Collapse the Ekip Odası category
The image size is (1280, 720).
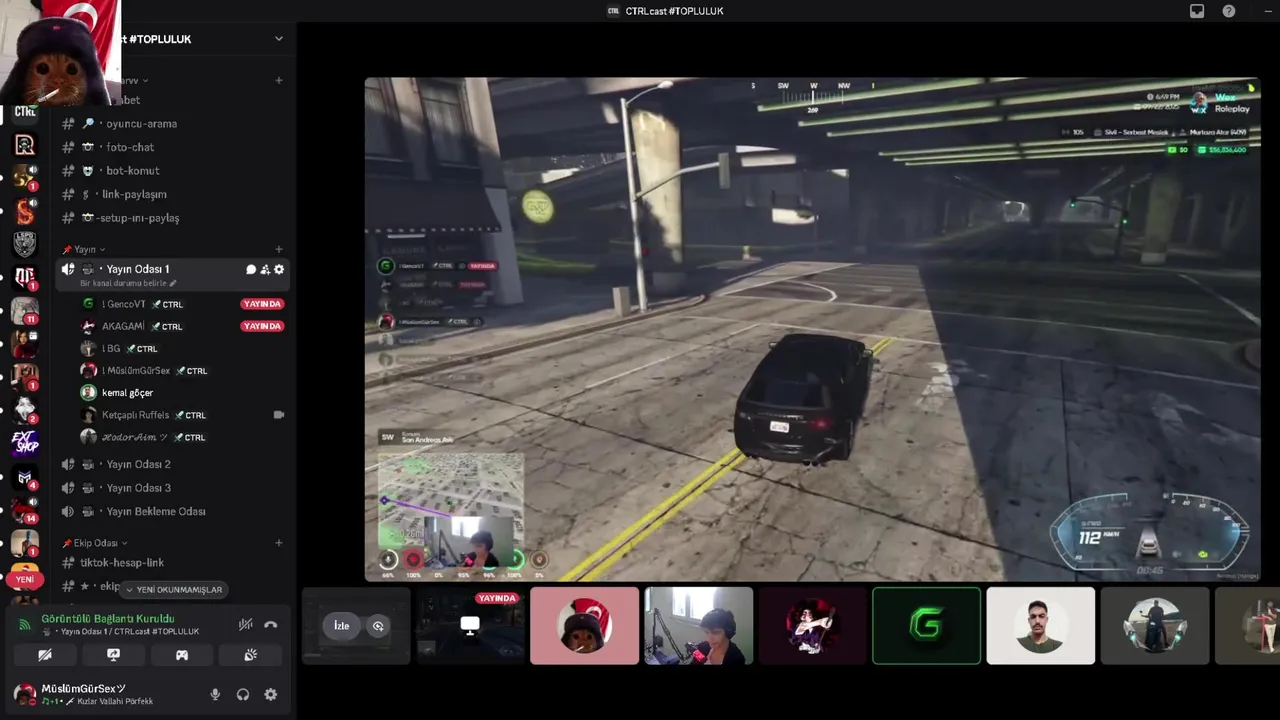pyautogui.click(x=95, y=543)
